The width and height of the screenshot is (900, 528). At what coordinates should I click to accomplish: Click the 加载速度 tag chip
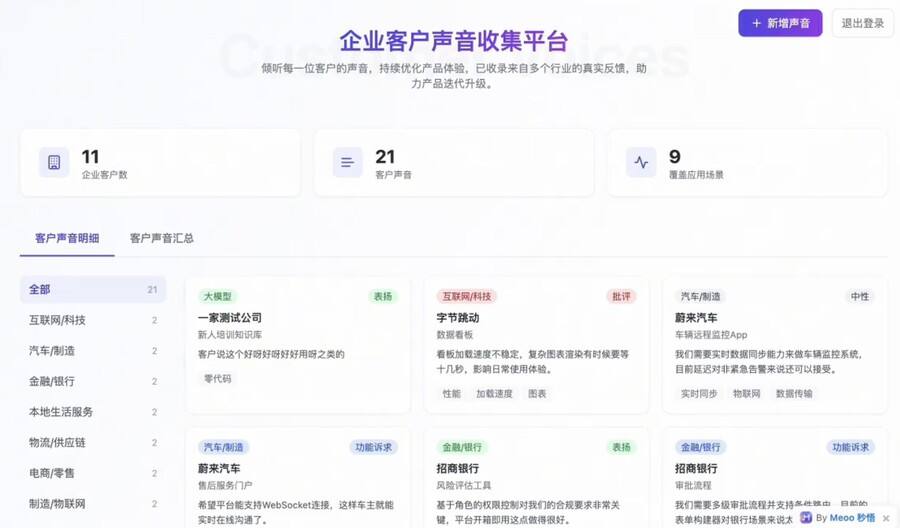pyautogui.click(x=494, y=394)
